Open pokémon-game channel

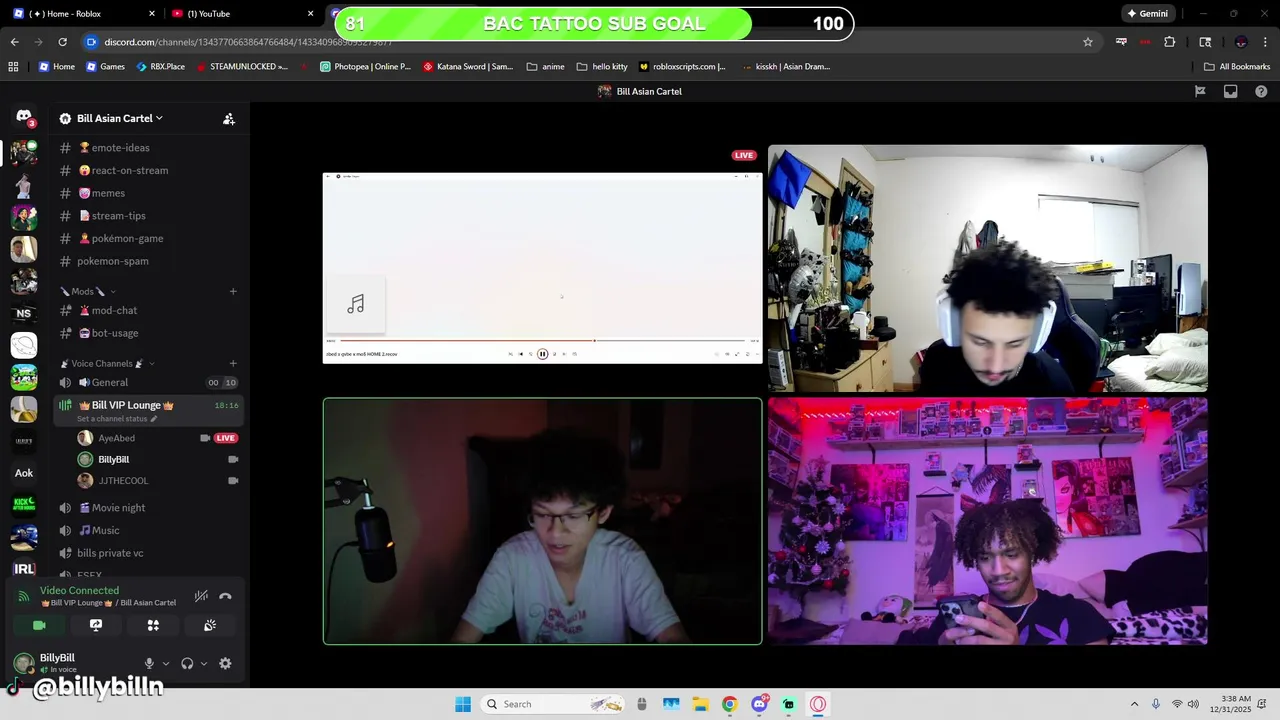coord(149,238)
